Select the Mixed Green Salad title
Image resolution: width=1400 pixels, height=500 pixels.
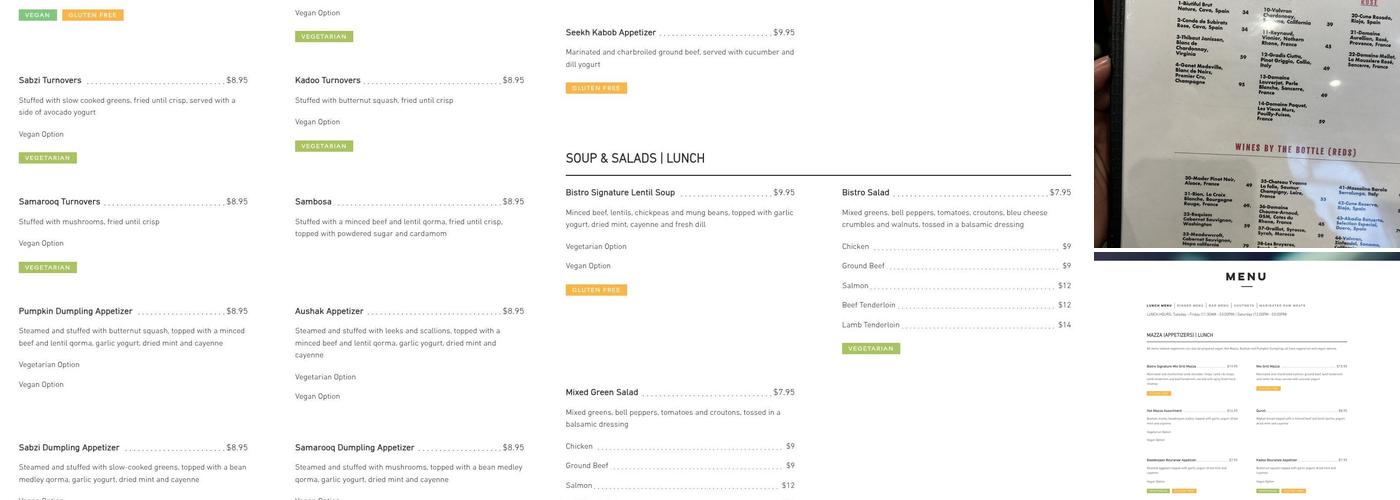pyautogui.click(x=602, y=393)
